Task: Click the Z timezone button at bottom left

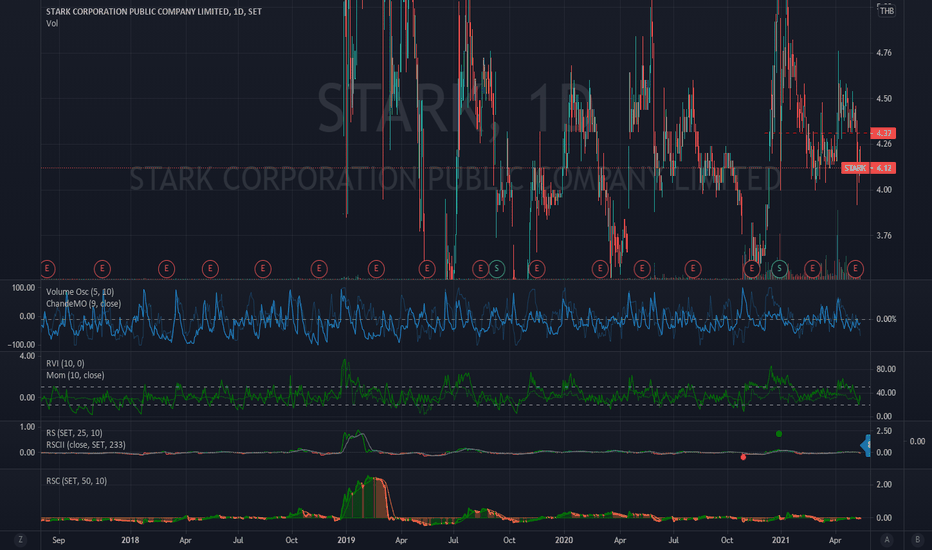Action: (x=21, y=540)
